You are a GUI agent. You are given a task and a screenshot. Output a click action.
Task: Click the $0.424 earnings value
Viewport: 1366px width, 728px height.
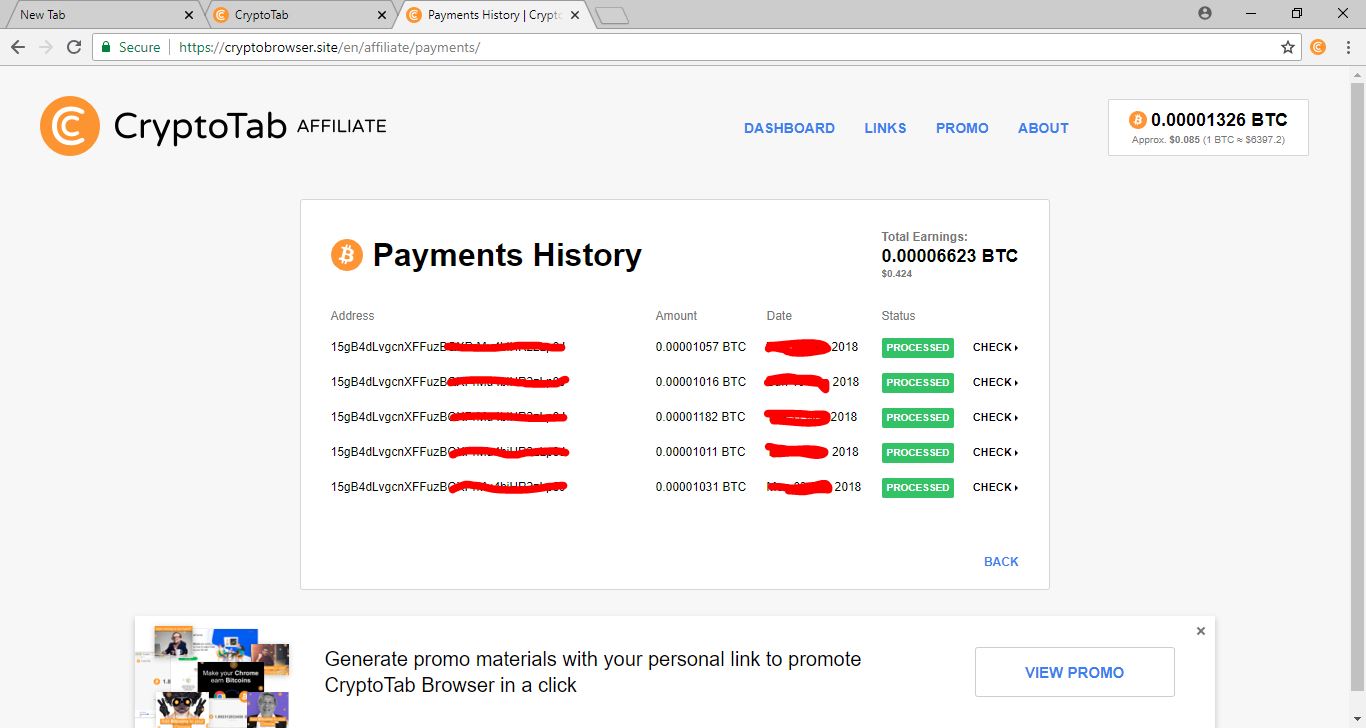click(896, 274)
